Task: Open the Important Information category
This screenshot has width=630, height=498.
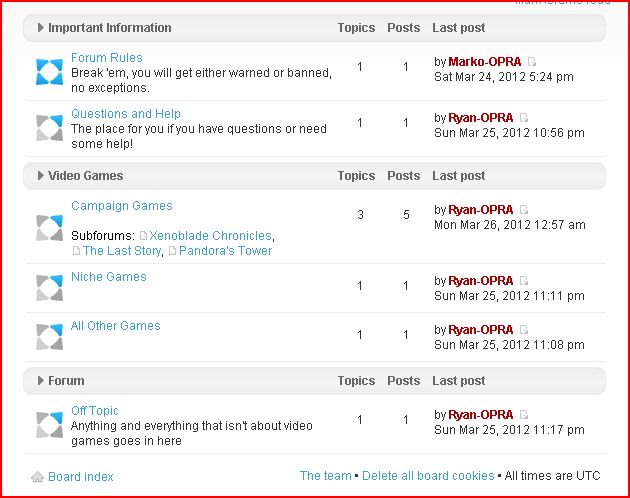Action: coord(110,28)
